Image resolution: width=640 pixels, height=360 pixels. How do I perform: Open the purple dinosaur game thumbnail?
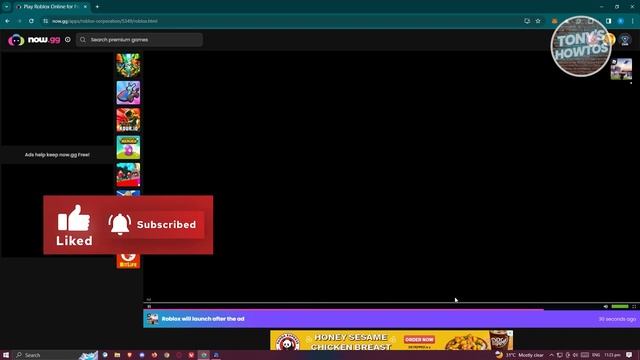(x=128, y=93)
